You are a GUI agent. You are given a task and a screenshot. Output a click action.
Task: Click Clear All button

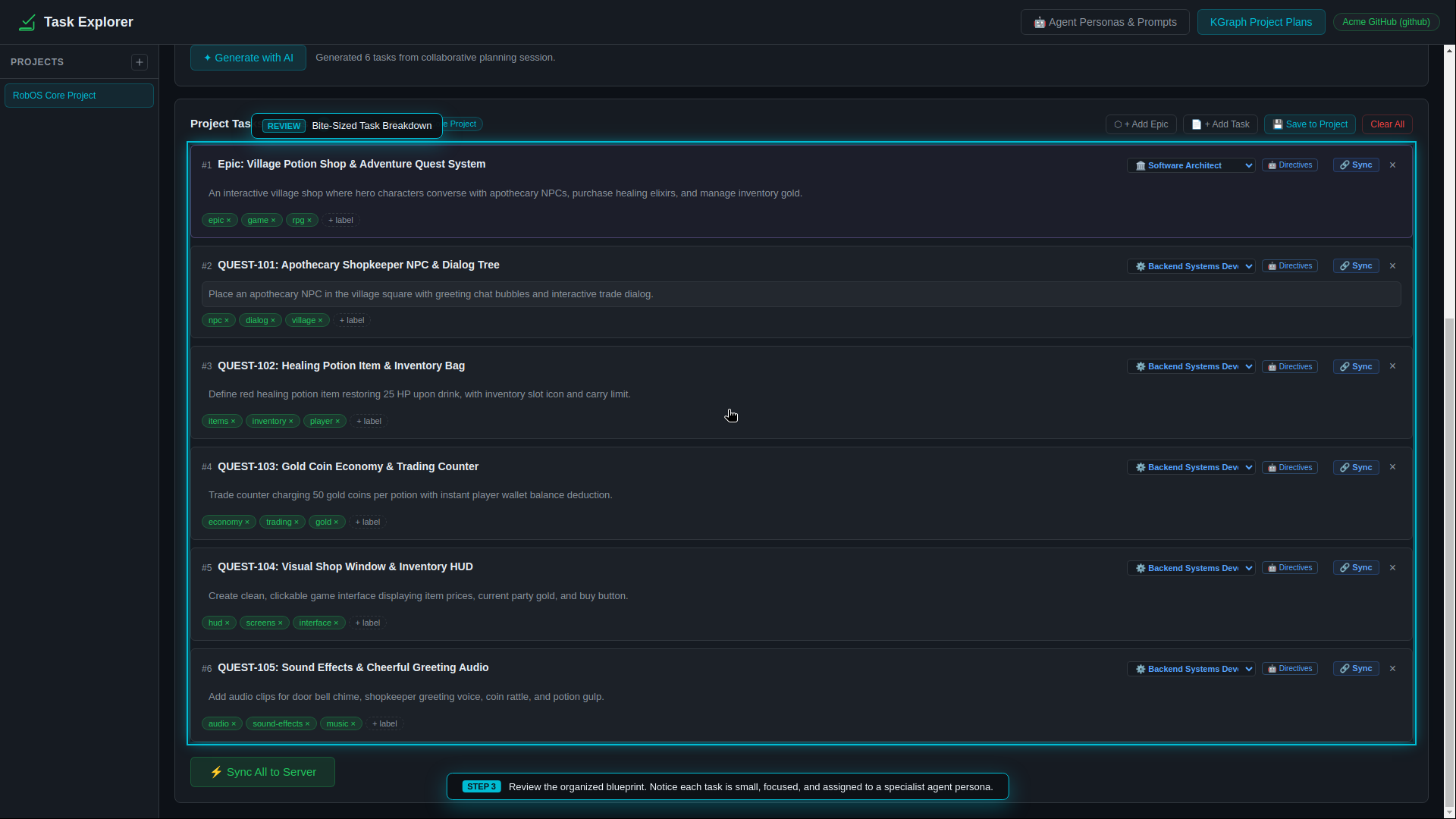[x=1387, y=124]
